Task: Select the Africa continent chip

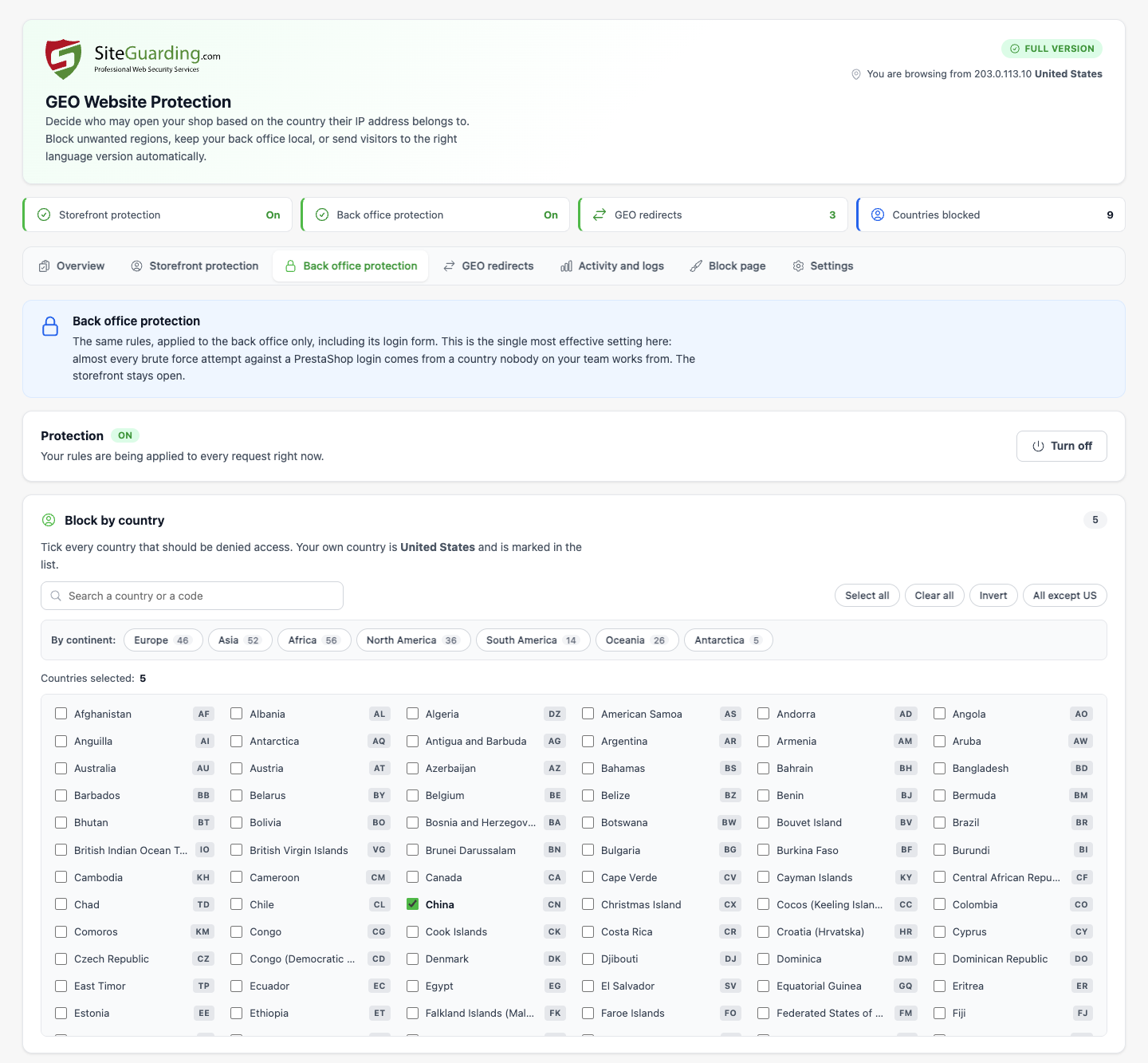Action: point(314,640)
